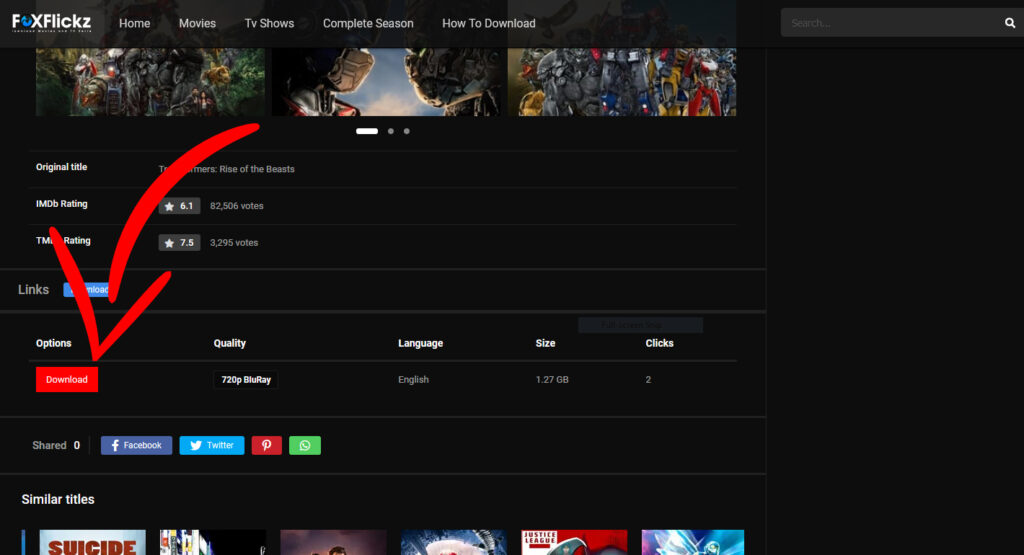Open the Movies menu item
This screenshot has height=555, width=1024.
click(197, 24)
